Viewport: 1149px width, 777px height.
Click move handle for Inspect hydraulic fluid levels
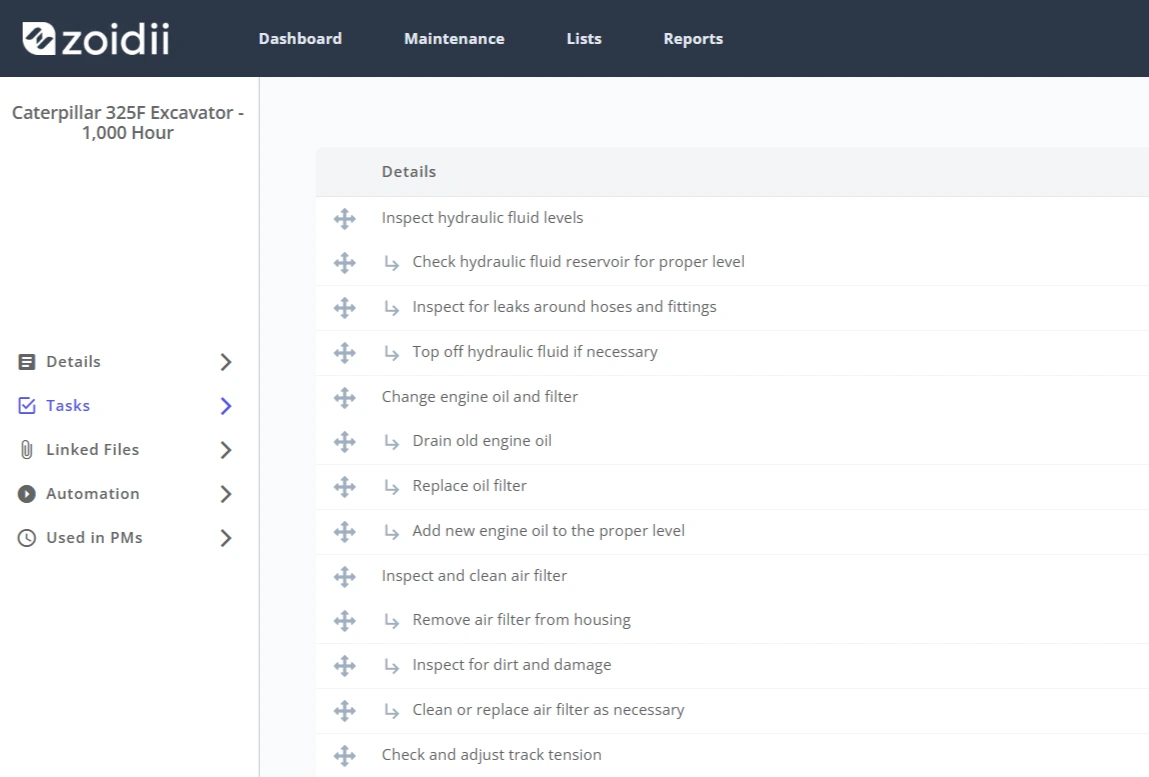pyautogui.click(x=344, y=218)
